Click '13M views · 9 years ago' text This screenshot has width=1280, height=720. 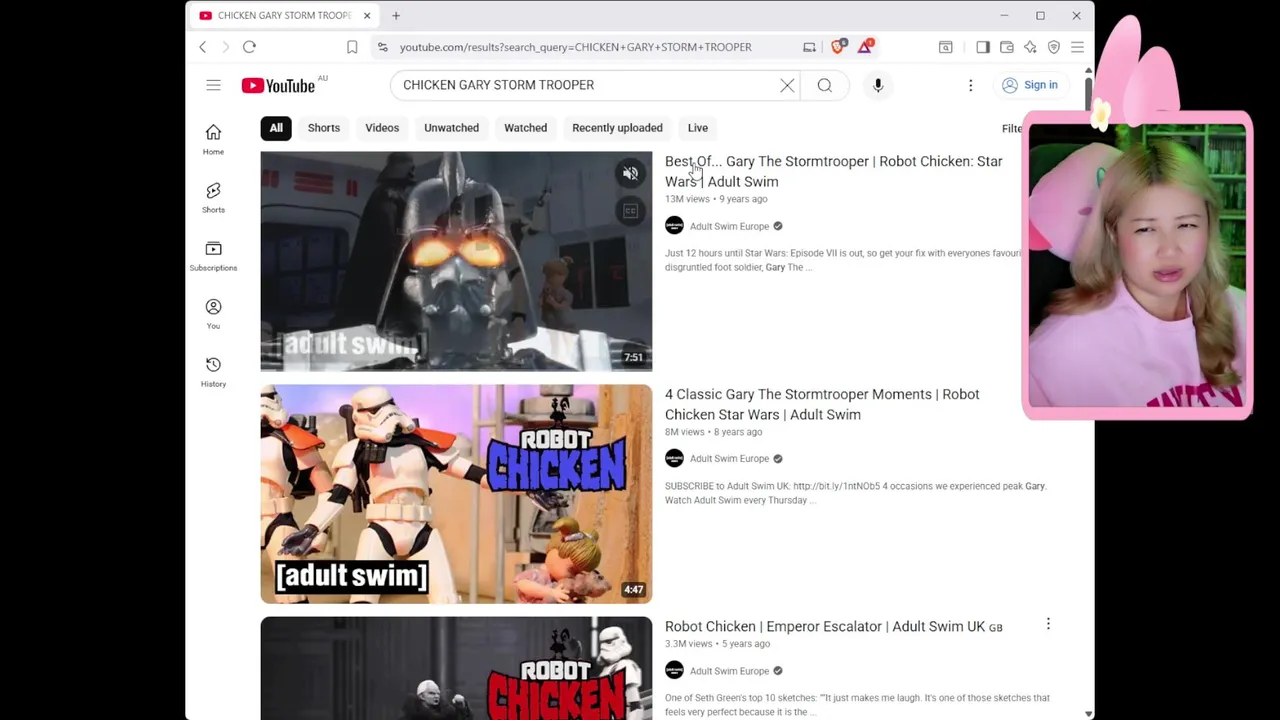click(x=716, y=199)
